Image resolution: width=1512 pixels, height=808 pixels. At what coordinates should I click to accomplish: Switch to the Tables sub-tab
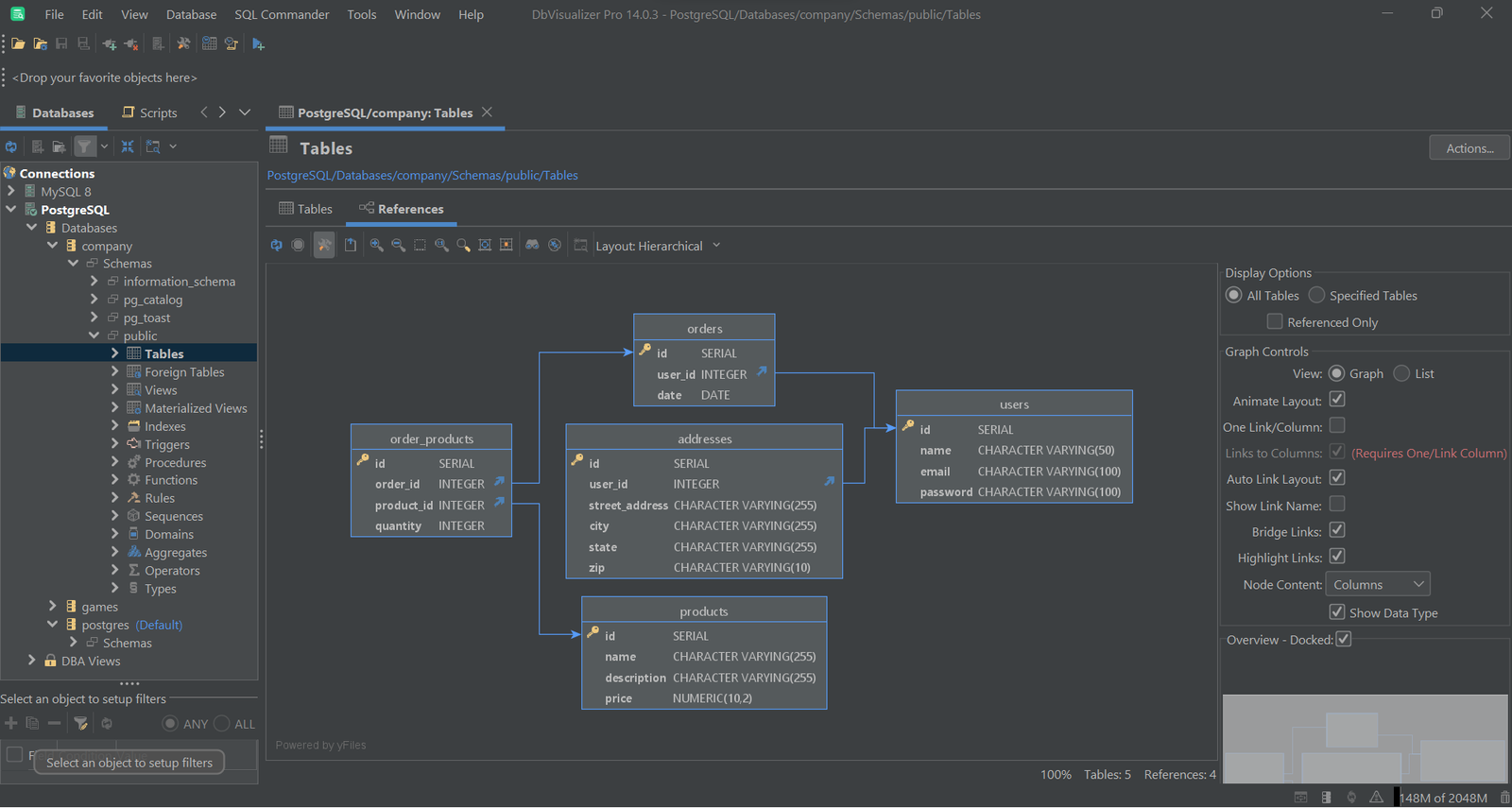pyautogui.click(x=305, y=209)
